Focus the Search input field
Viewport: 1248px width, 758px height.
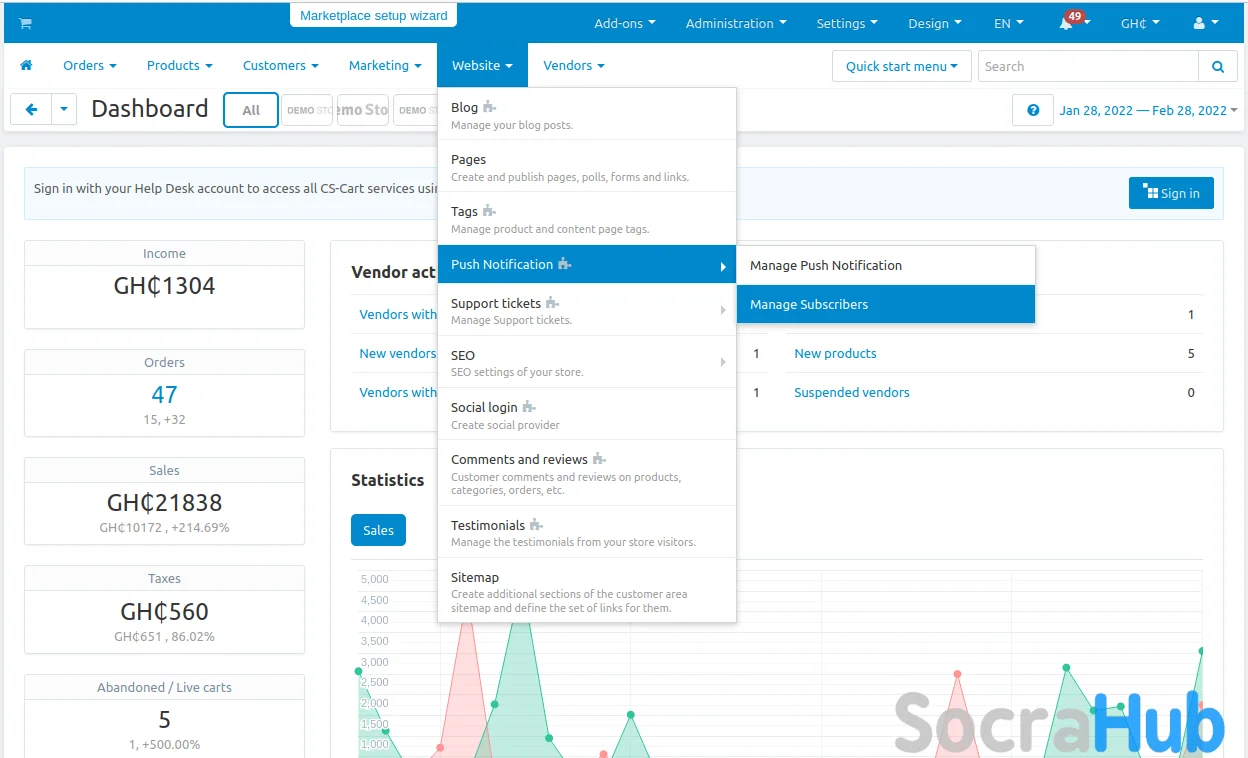coord(1087,67)
